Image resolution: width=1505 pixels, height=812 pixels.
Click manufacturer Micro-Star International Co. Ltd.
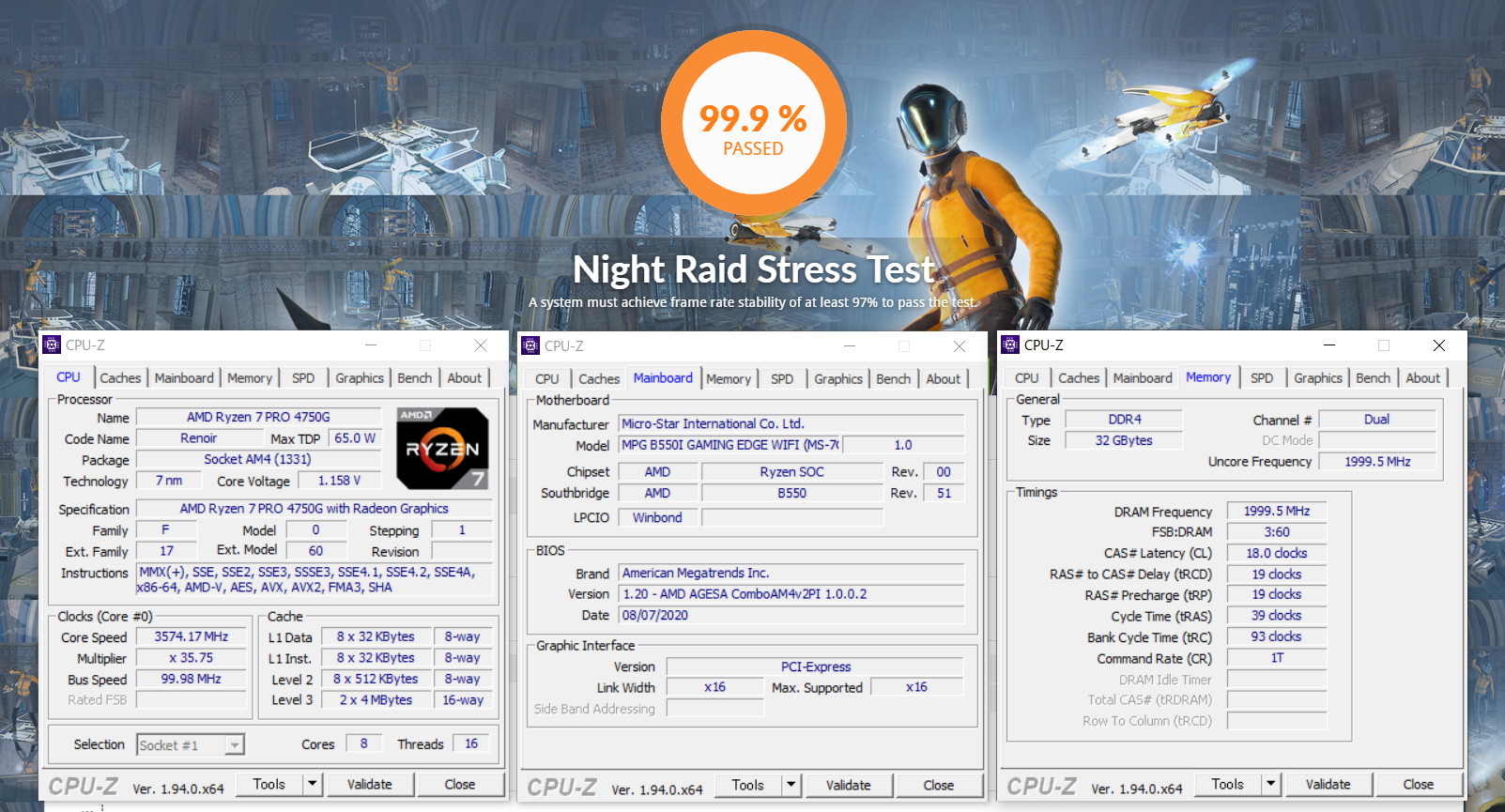pos(791,423)
